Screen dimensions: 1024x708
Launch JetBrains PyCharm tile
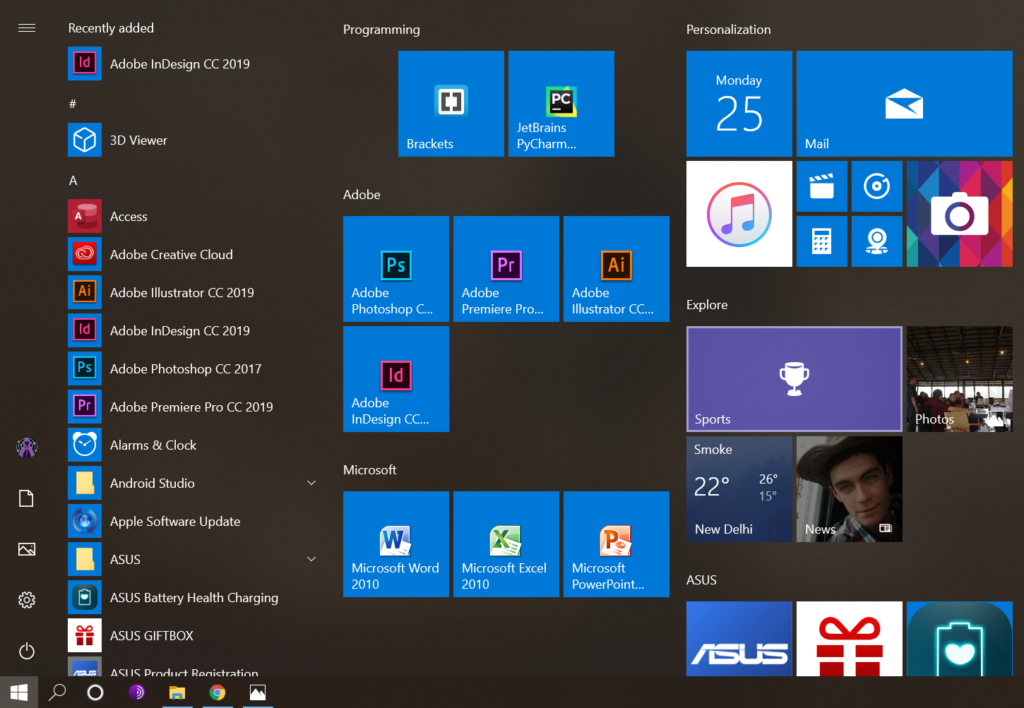tap(561, 104)
